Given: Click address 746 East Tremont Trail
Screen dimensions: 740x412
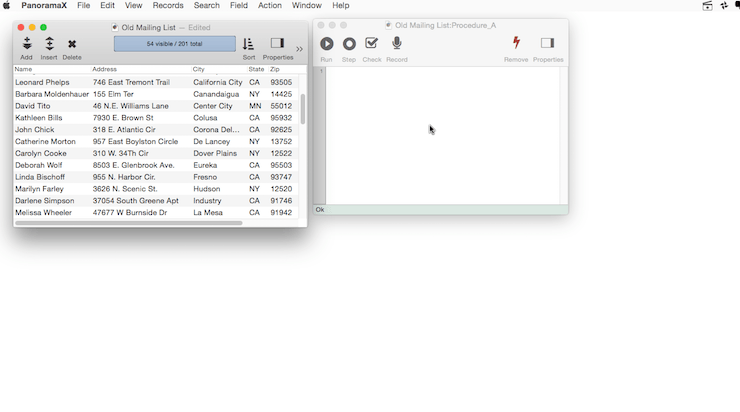Looking at the screenshot, I should [x=131, y=82].
